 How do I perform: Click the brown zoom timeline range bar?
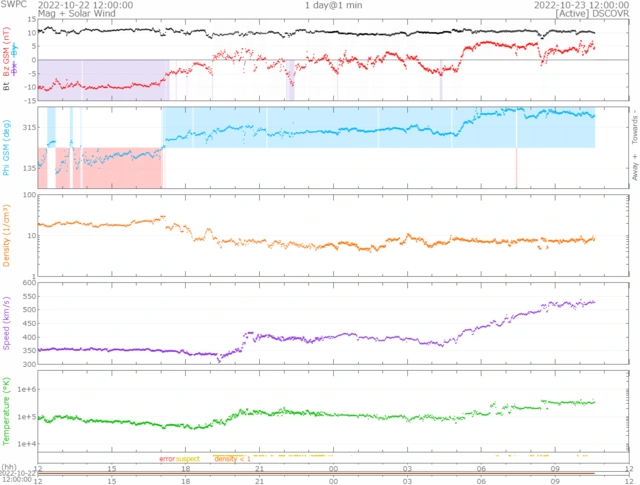316,473
